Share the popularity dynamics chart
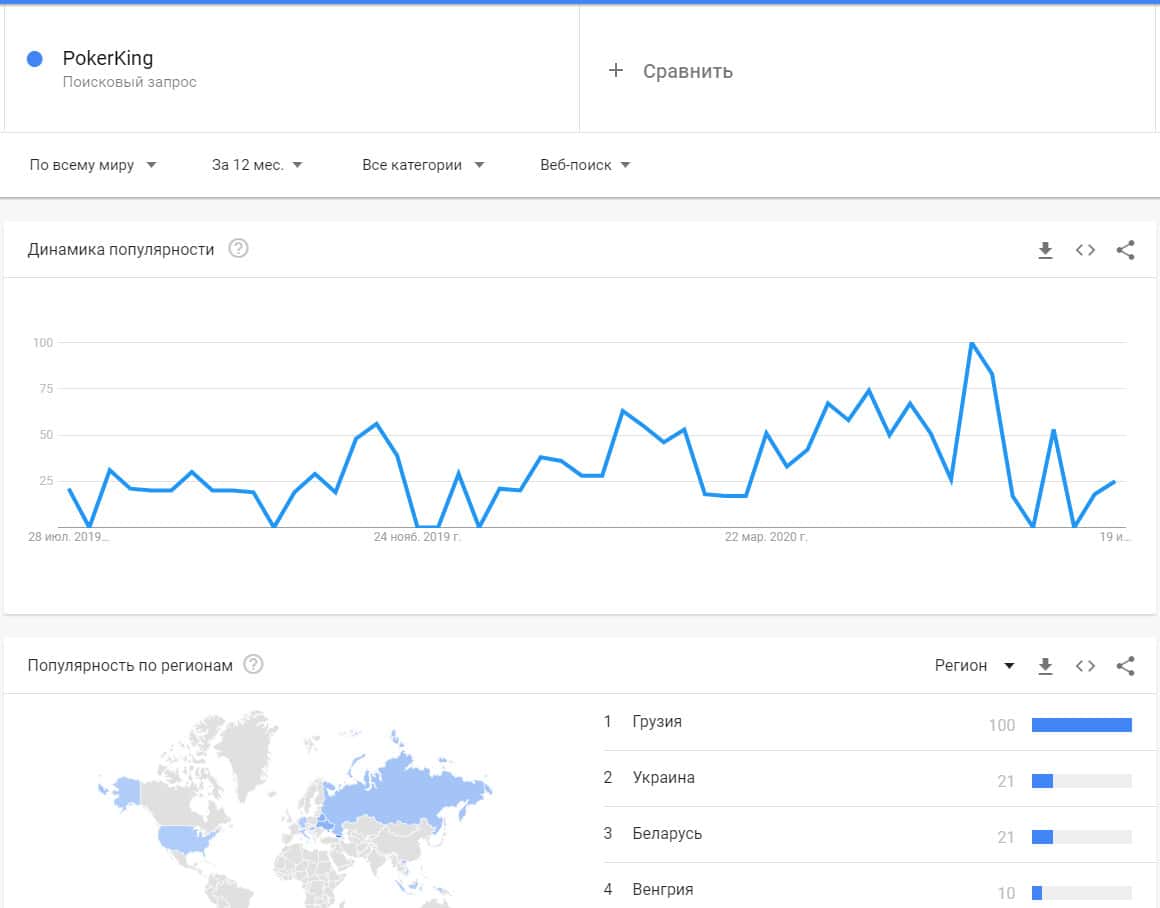The width and height of the screenshot is (1160, 908). tap(1125, 250)
